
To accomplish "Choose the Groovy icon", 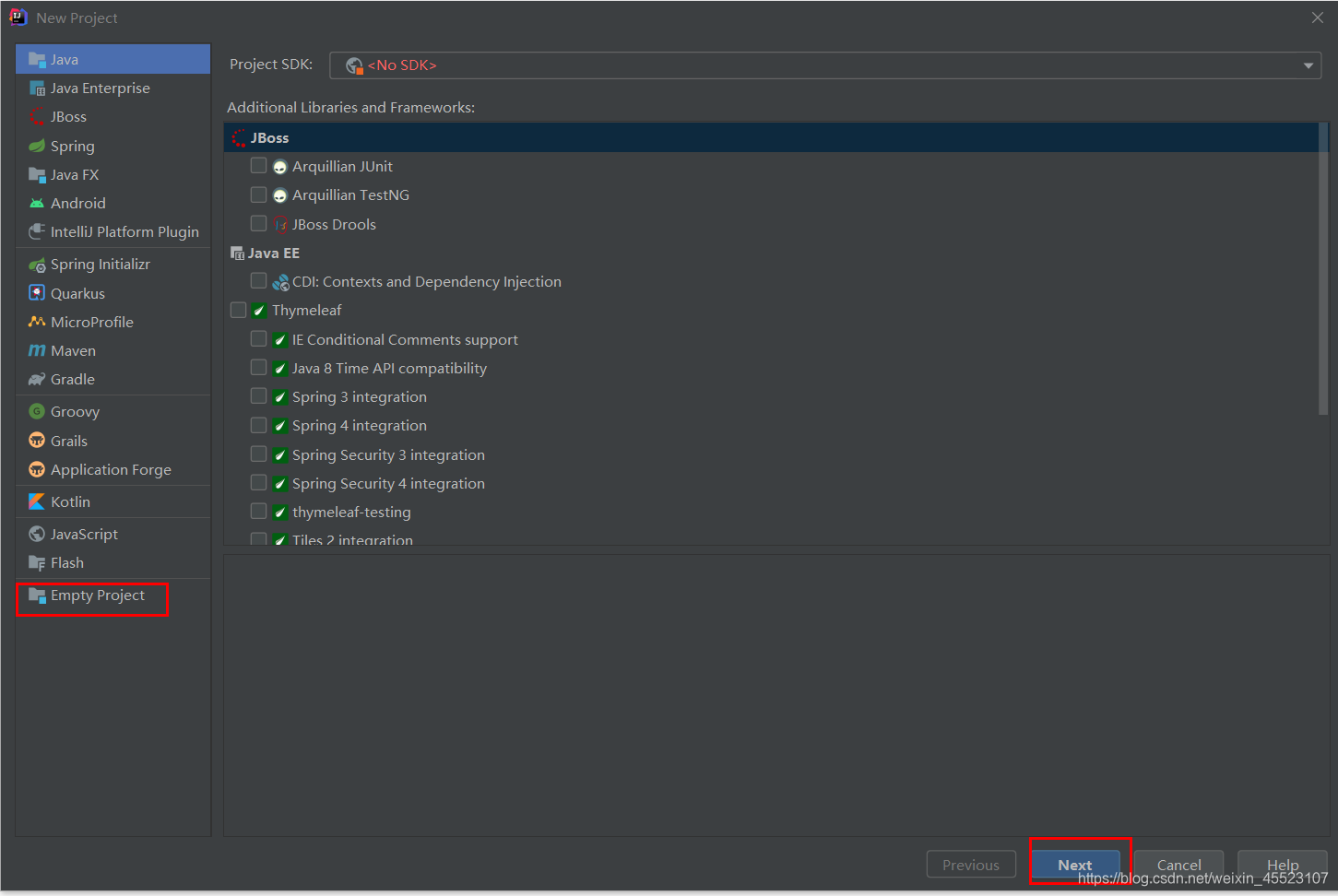I will (37, 411).
